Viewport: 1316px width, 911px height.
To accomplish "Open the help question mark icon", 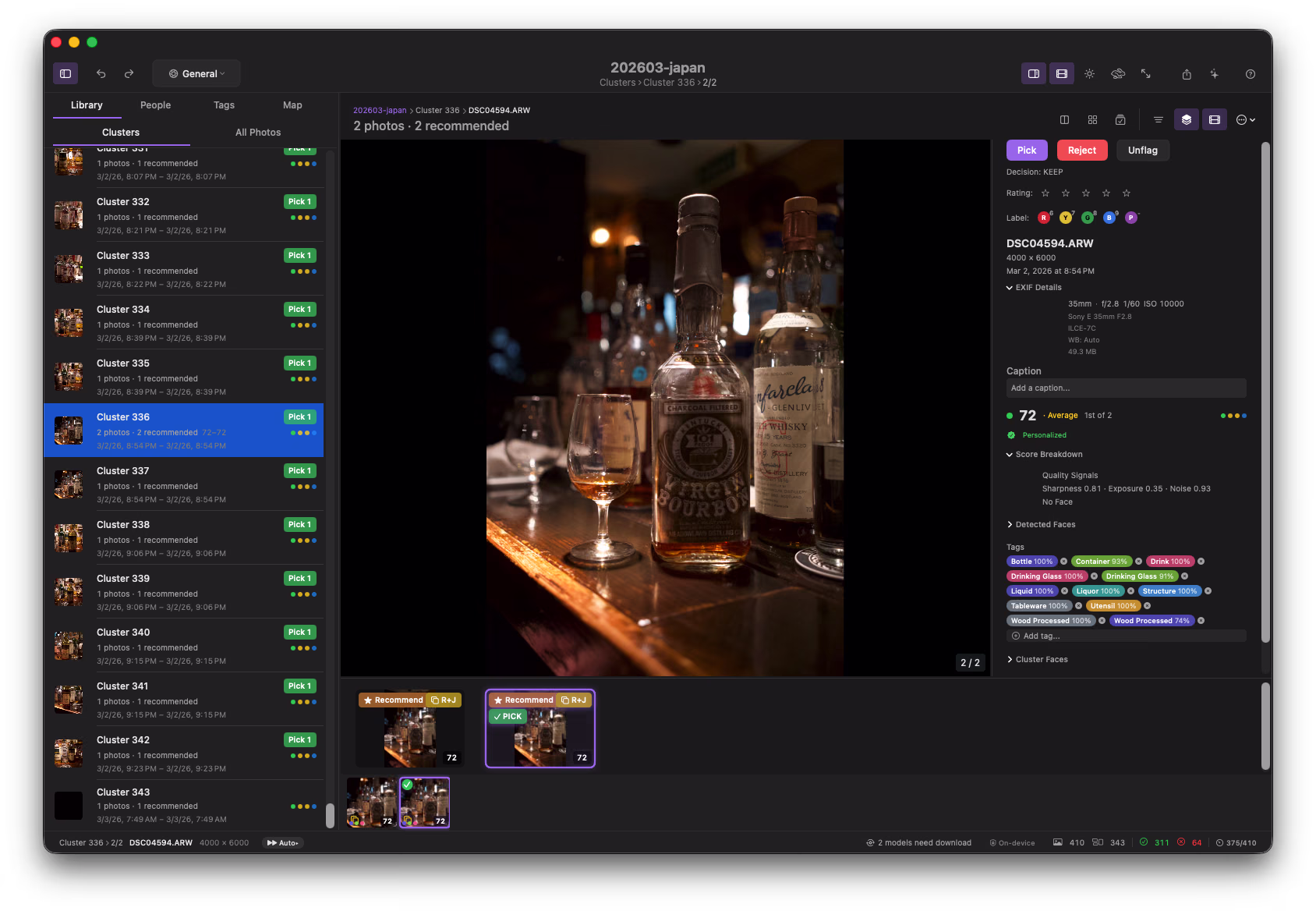I will [x=1251, y=74].
